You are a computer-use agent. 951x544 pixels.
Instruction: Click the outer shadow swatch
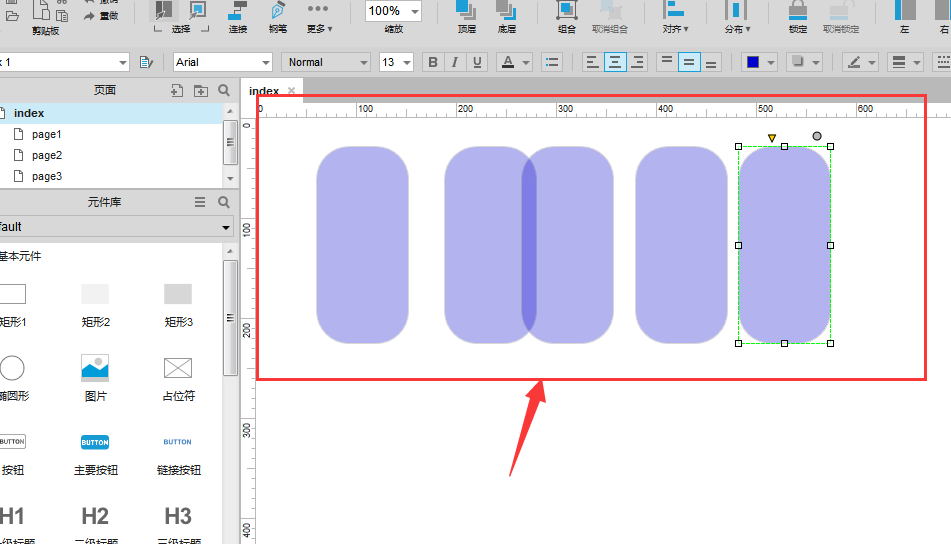point(798,62)
